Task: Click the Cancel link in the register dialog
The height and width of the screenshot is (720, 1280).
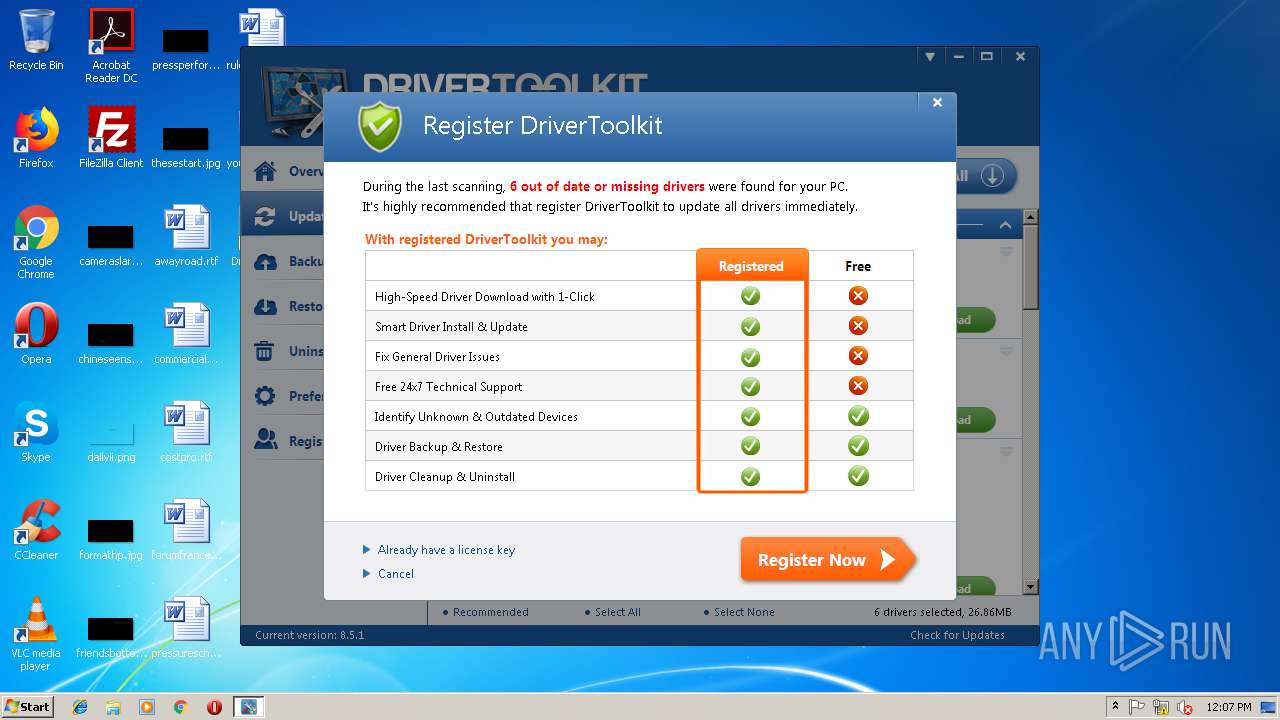Action: [x=396, y=574]
